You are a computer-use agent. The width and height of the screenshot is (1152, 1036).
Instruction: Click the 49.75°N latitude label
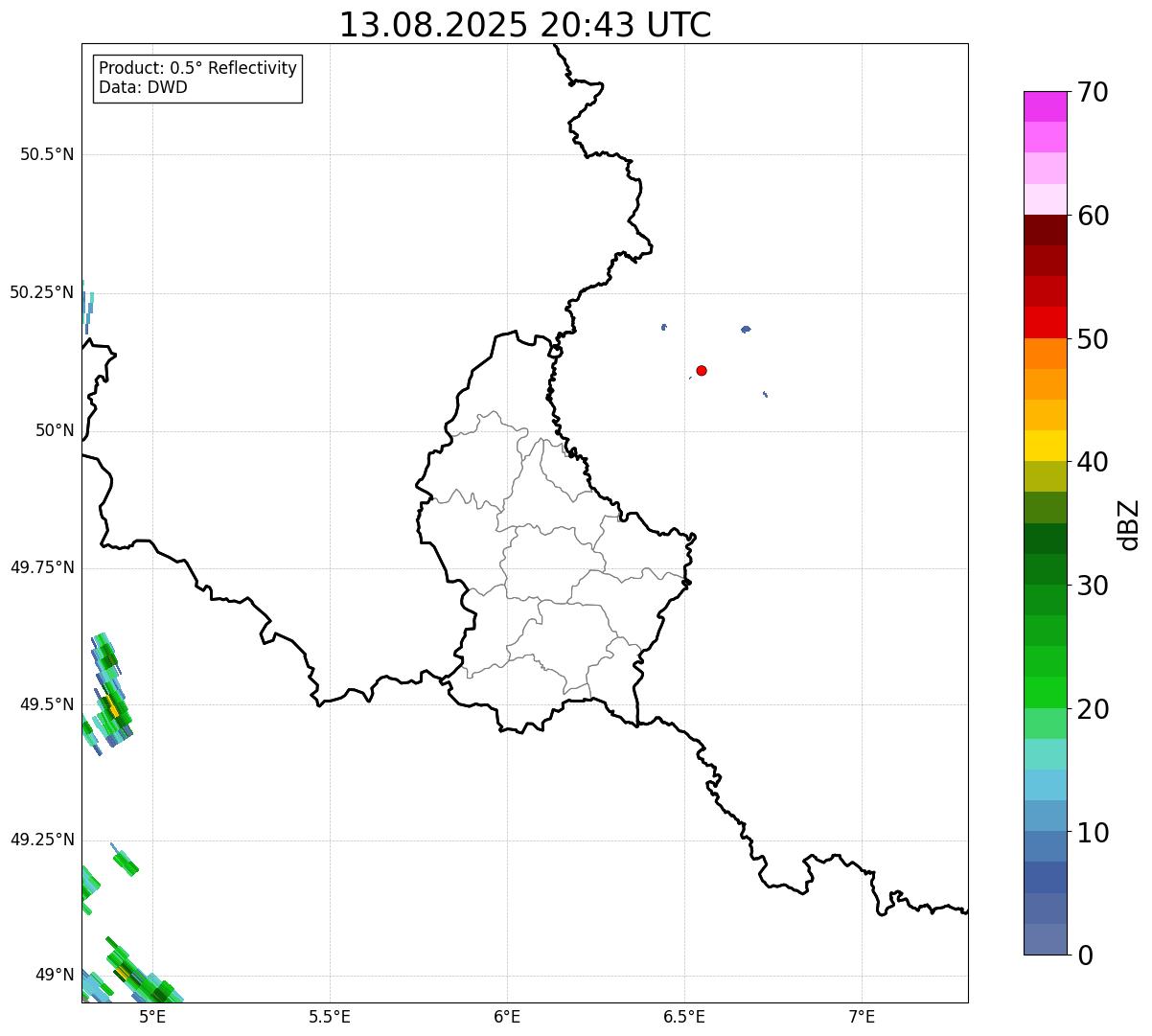point(42,567)
